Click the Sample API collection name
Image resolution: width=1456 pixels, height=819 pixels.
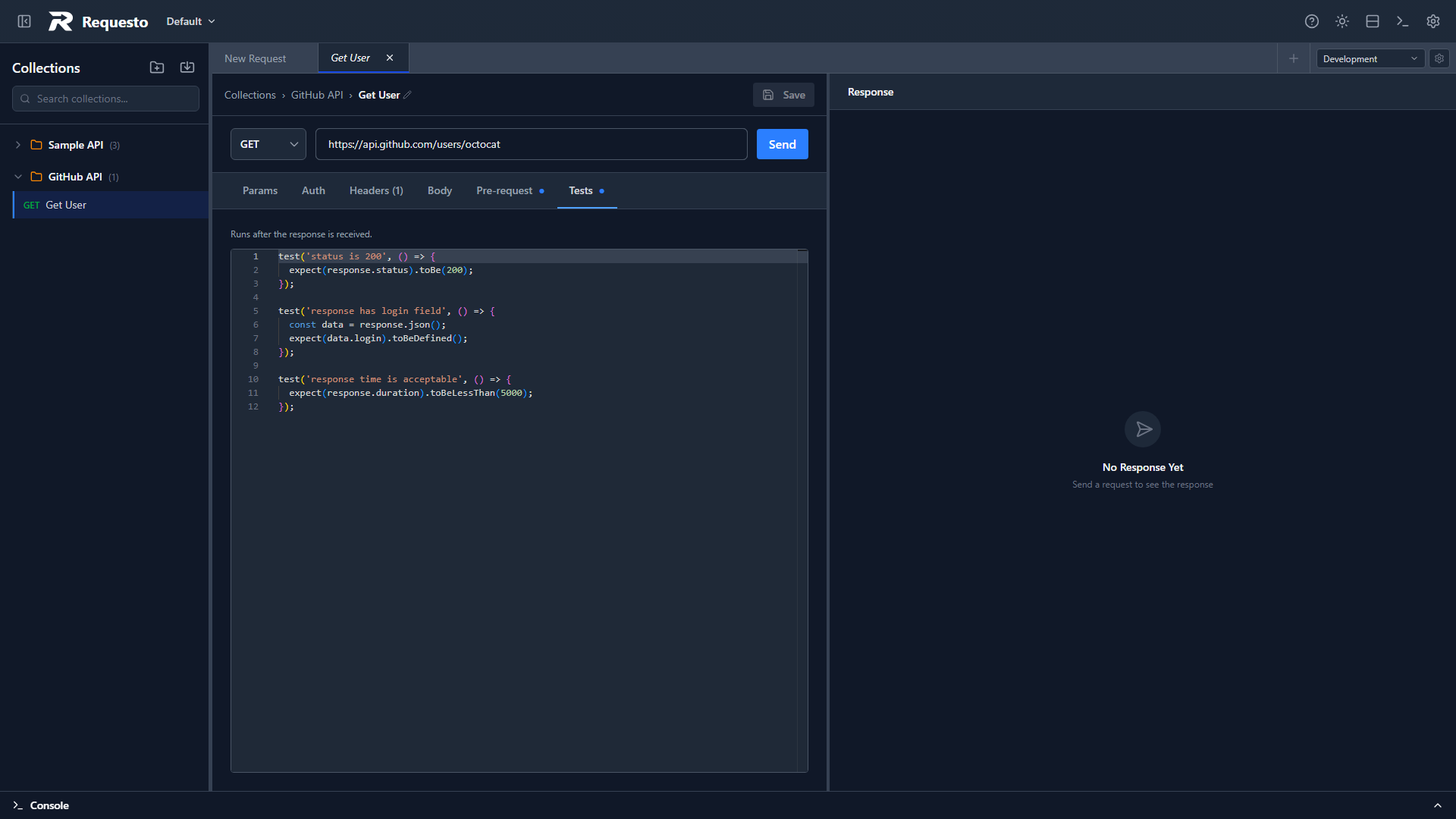coord(76,145)
